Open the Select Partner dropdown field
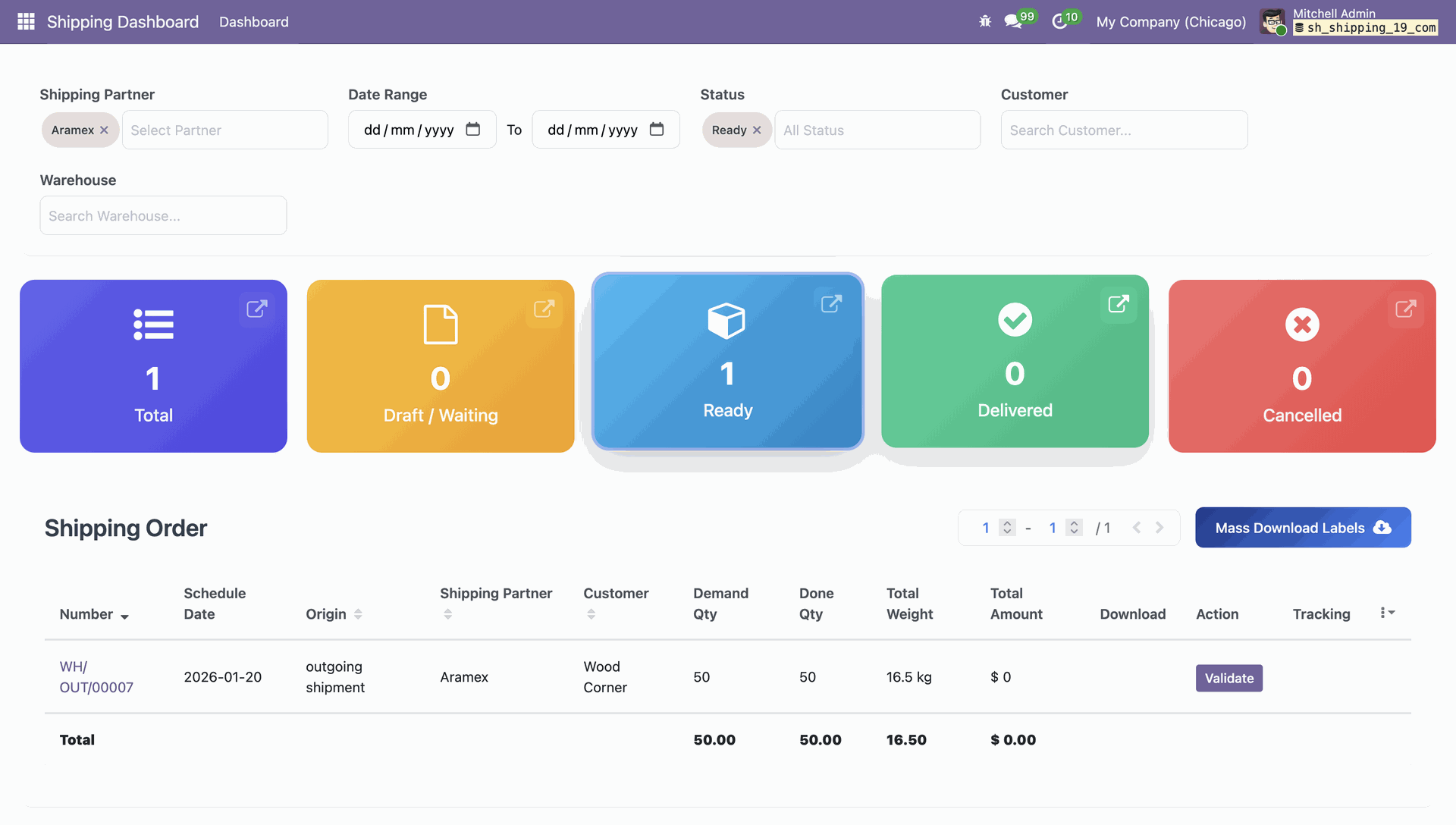The width and height of the screenshot is (1456, 825). 224,130
